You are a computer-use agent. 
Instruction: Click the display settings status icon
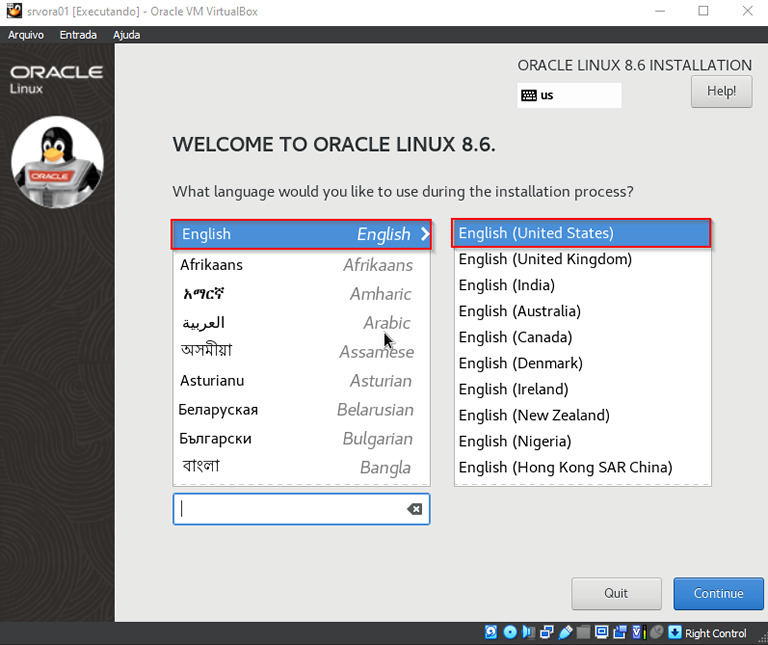[601, 632]
